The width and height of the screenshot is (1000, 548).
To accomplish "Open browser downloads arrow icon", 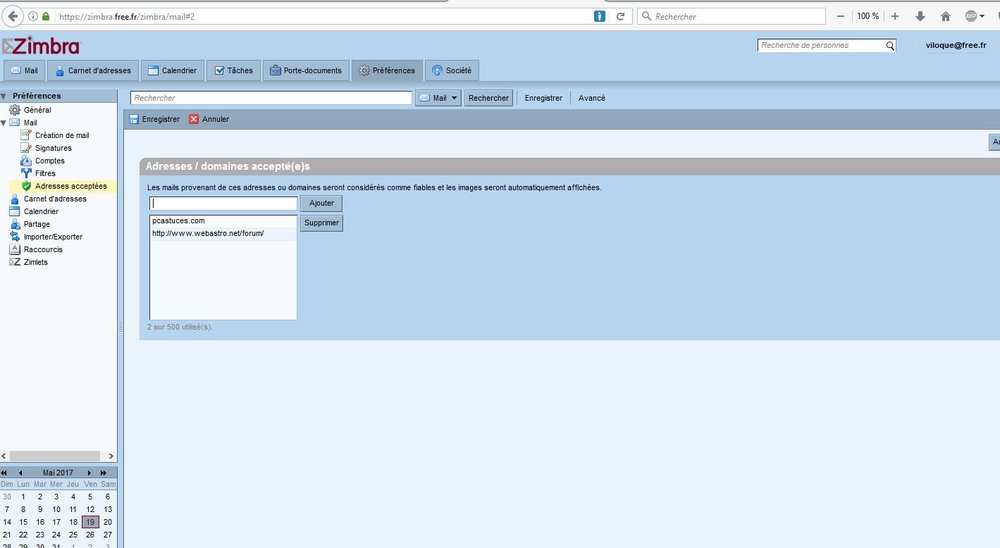I will coord(920,16).
